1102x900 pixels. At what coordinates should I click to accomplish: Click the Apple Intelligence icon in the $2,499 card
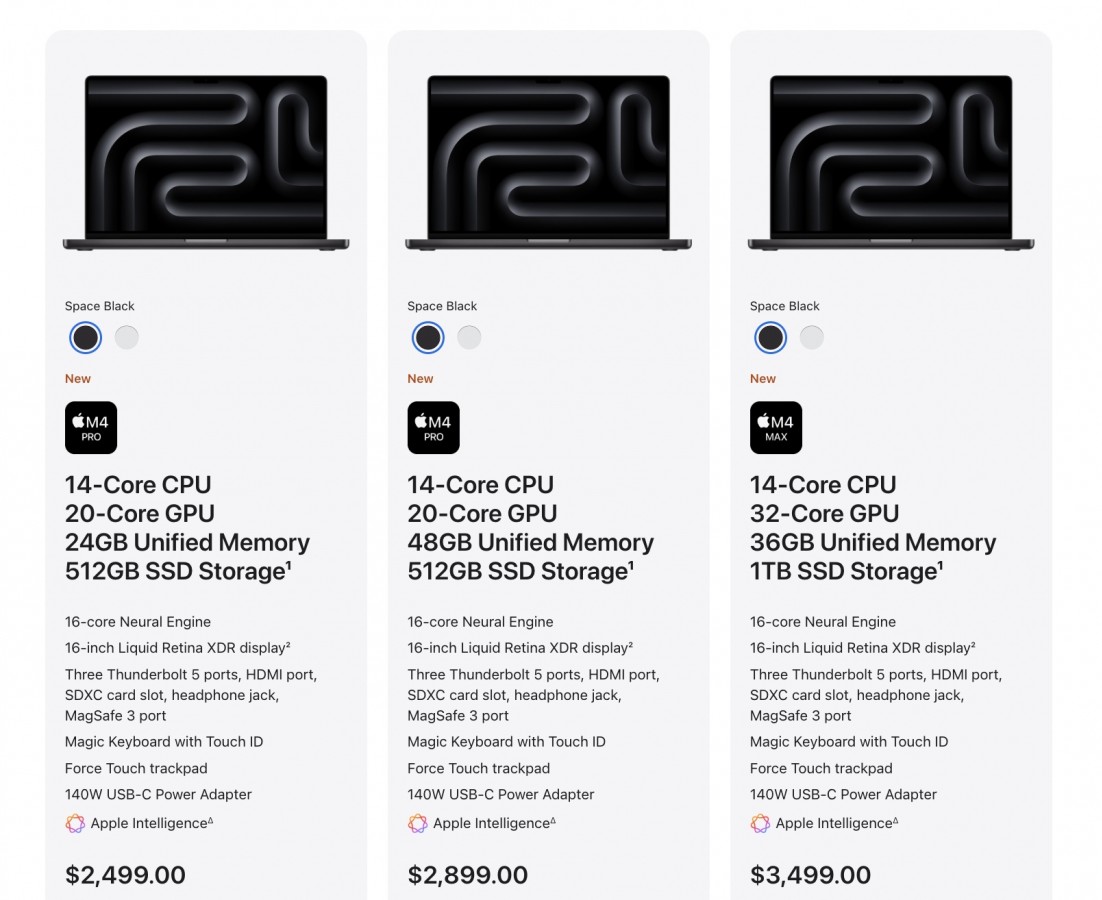pos(75,823)
